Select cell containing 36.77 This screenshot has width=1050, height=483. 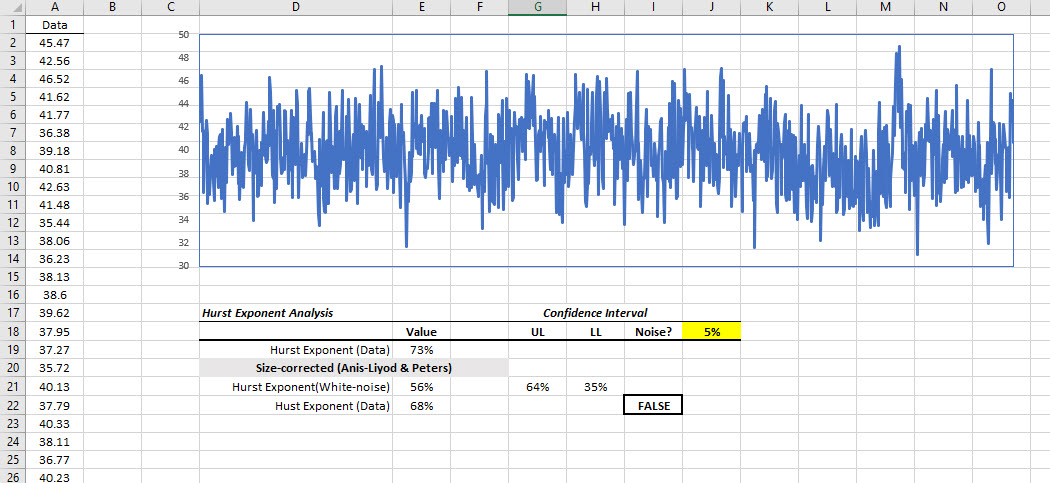point(54,460)
